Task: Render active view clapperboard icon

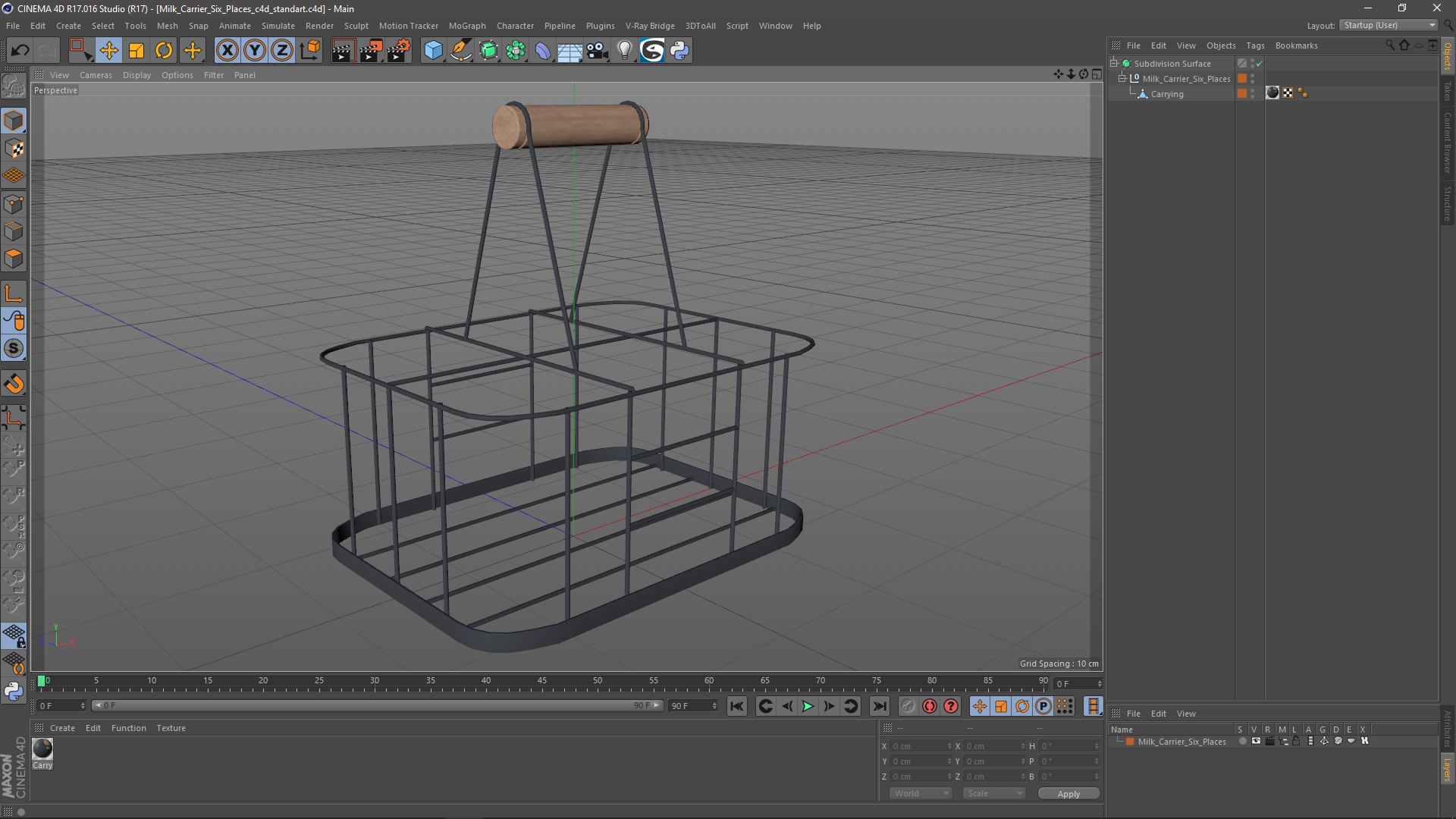Action: pyautogui.click(x=343, y=51)
